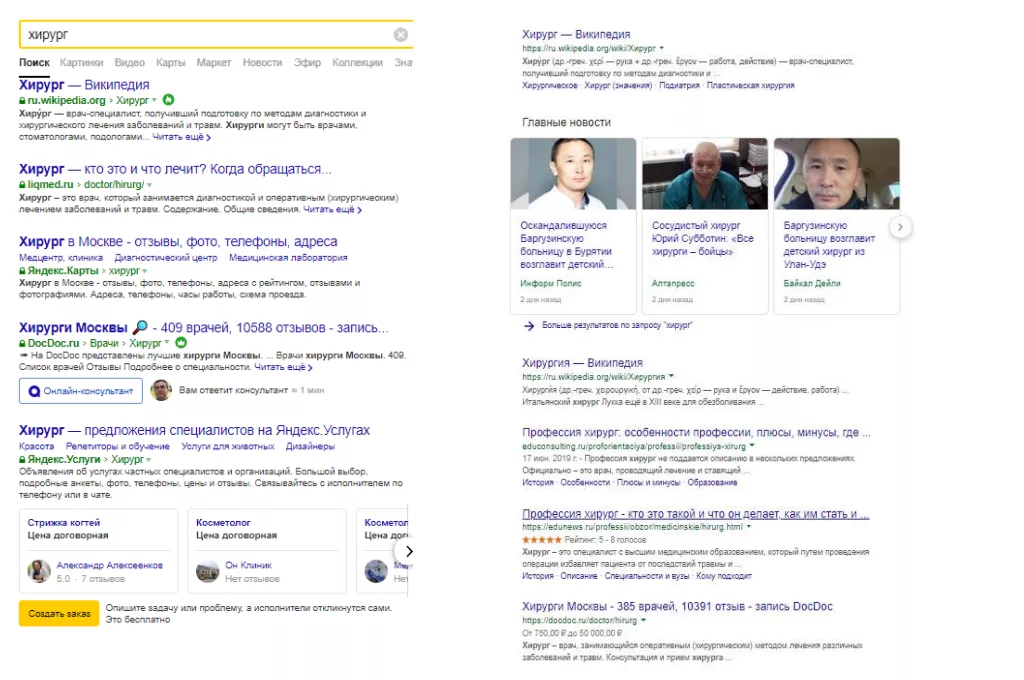Open the Коллекции tab
The height and width of the screenshot is (680, 1024).
pos(357,63)
